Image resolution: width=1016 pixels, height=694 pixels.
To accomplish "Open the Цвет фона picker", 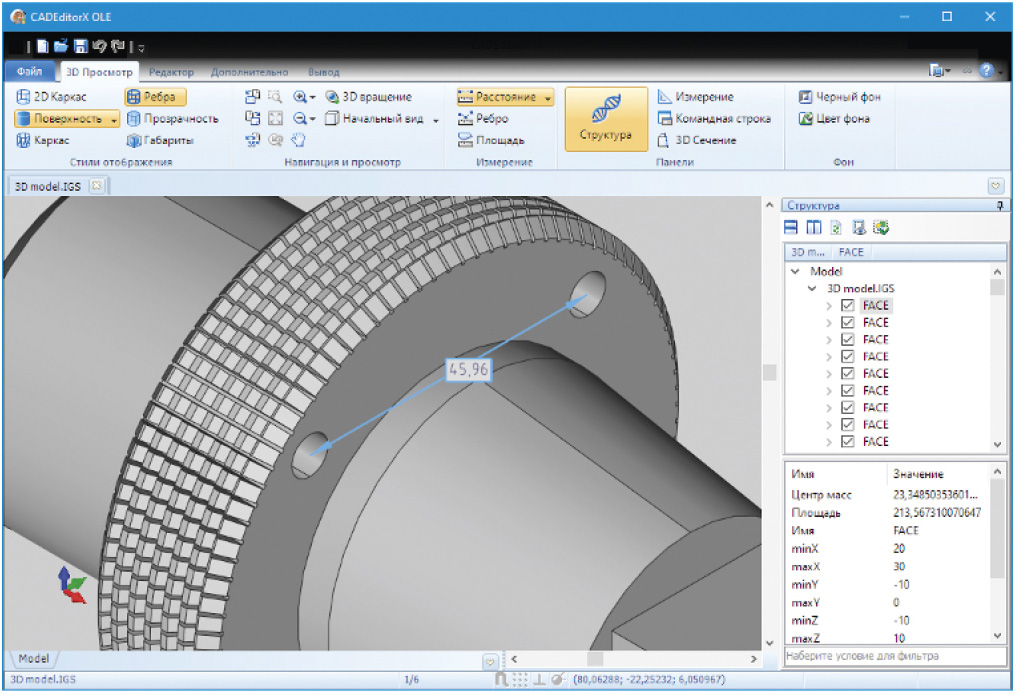I will coord(834,119).
